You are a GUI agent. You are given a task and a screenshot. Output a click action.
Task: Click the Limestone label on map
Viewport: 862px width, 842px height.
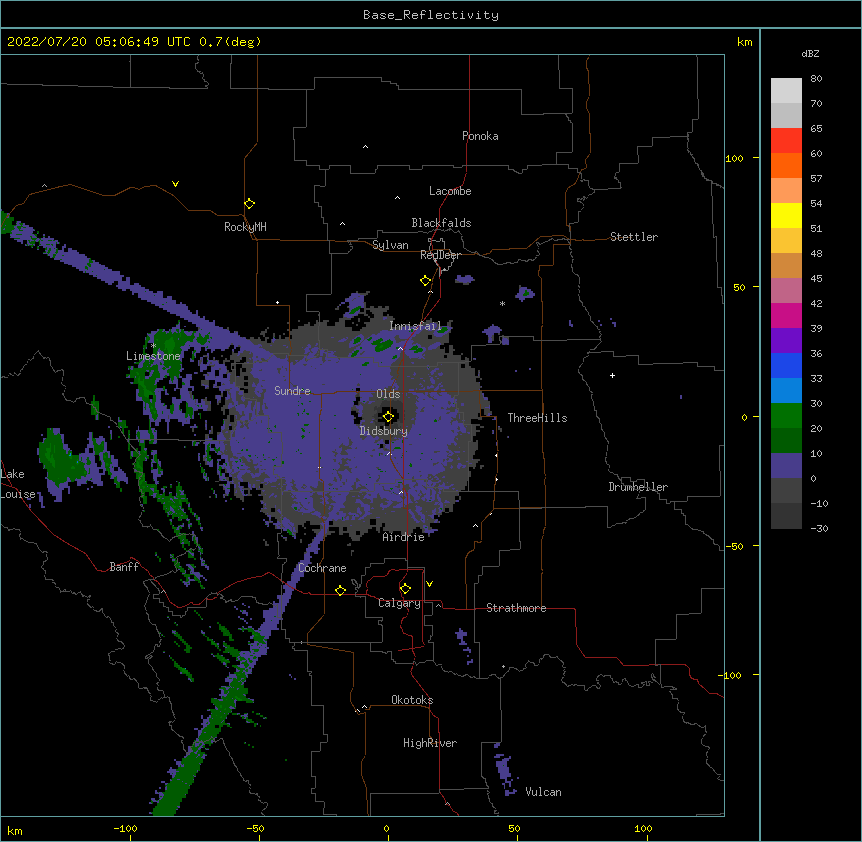pos(153,356)
